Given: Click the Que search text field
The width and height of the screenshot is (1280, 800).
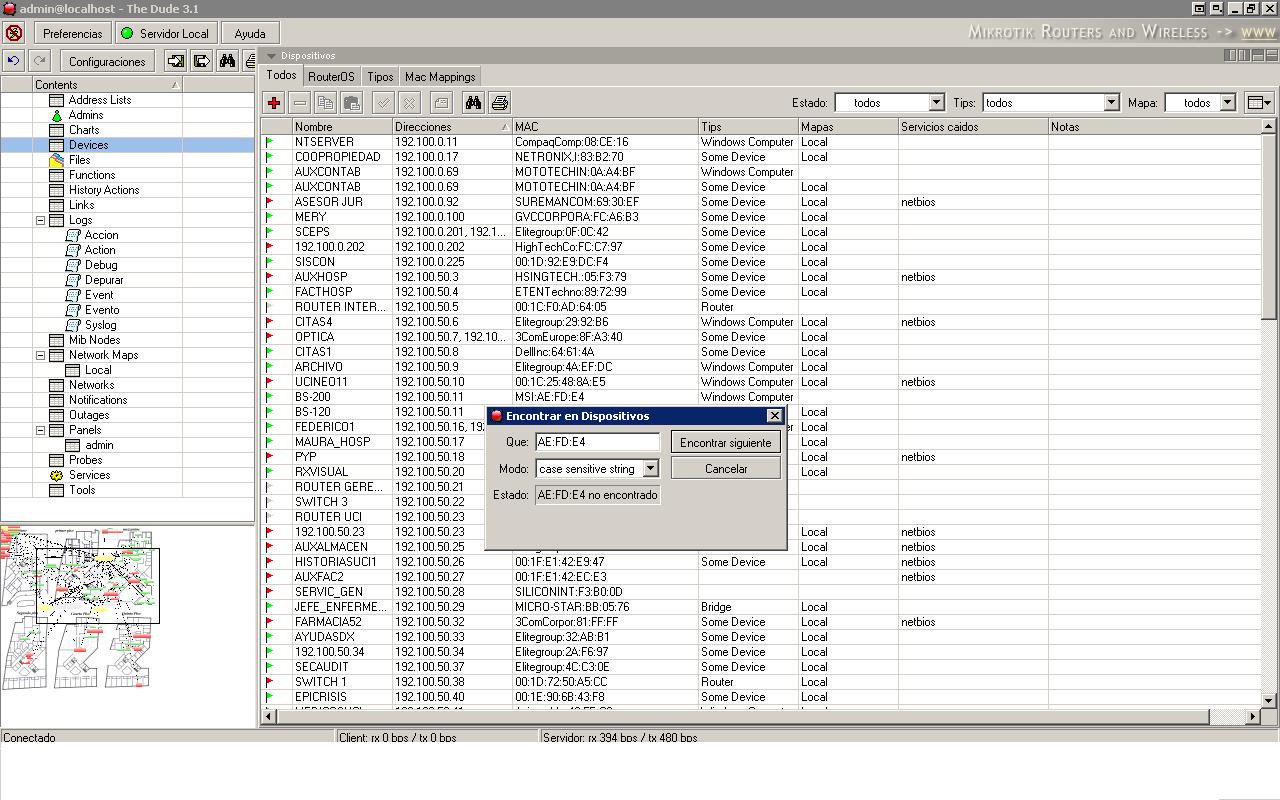Looking at the screenshot, I should click(x=597, y=442).
